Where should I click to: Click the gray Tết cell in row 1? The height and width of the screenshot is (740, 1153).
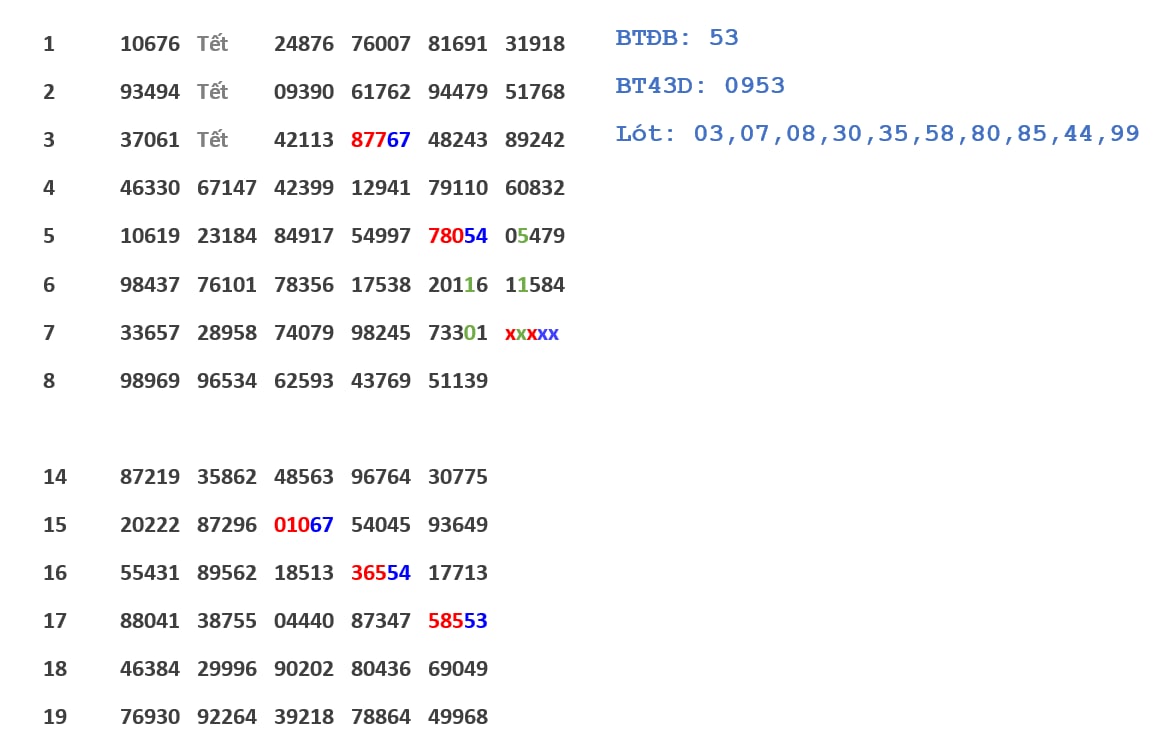click(212, 44)
